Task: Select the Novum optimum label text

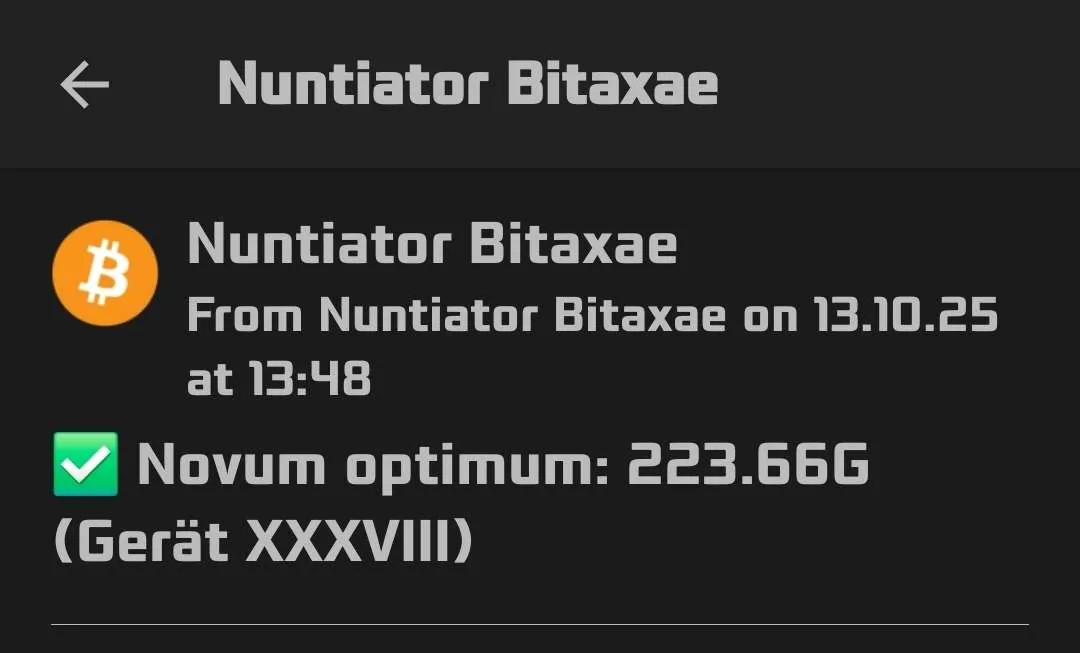Action: coord(373,466)
